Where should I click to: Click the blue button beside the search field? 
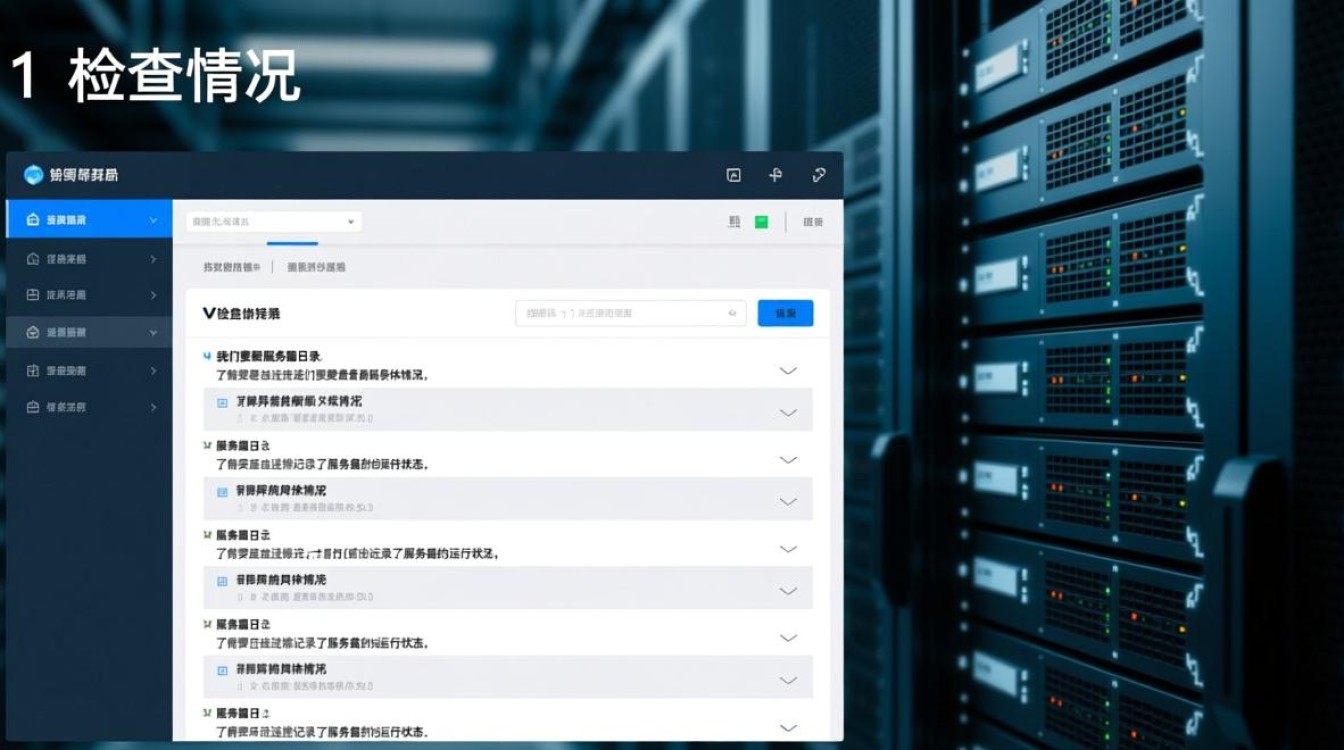[x=785, y=313]
